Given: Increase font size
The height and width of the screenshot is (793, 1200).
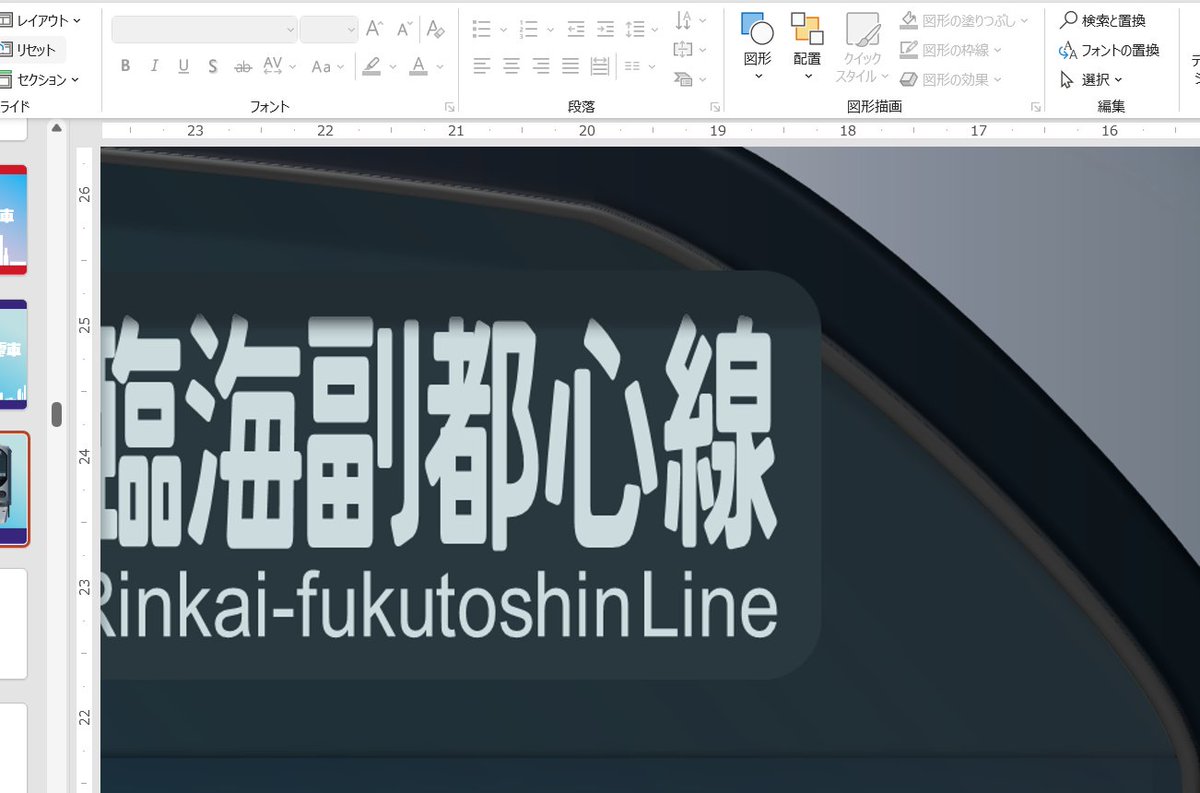Looking at the screenshot, I should [x=375, y=29].
